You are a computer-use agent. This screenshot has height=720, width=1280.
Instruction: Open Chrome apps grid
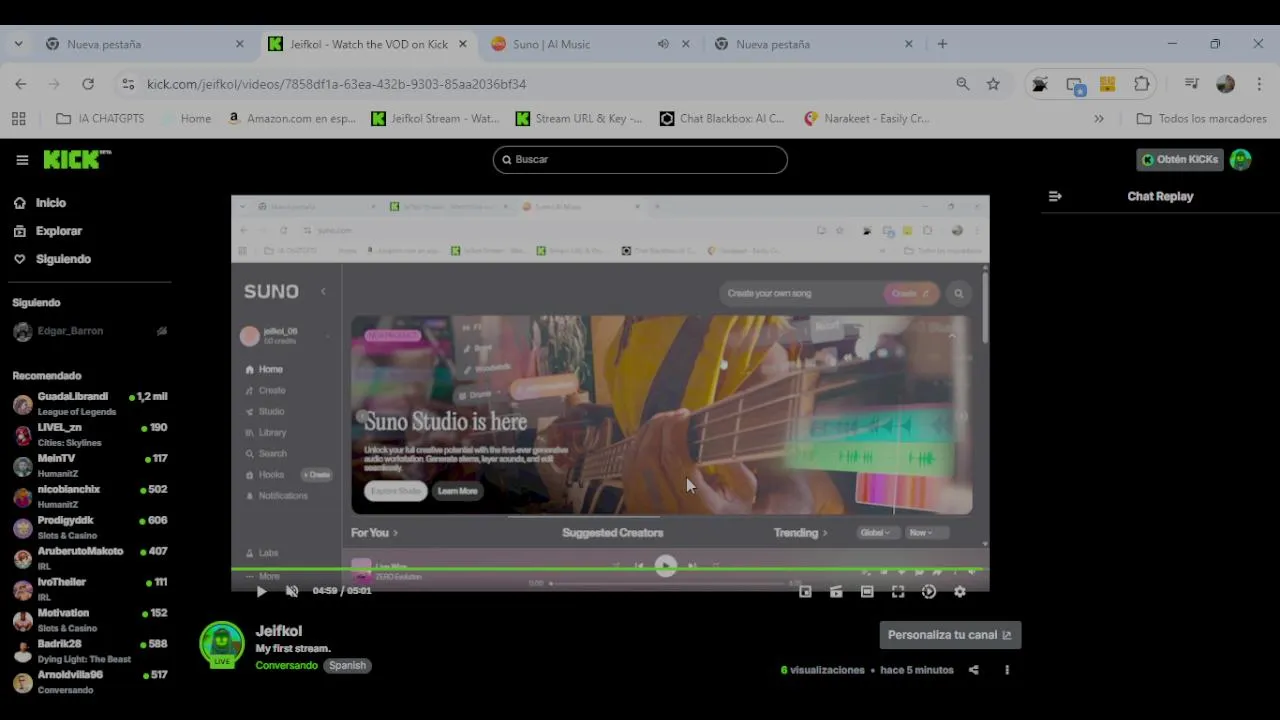[19, 119]
